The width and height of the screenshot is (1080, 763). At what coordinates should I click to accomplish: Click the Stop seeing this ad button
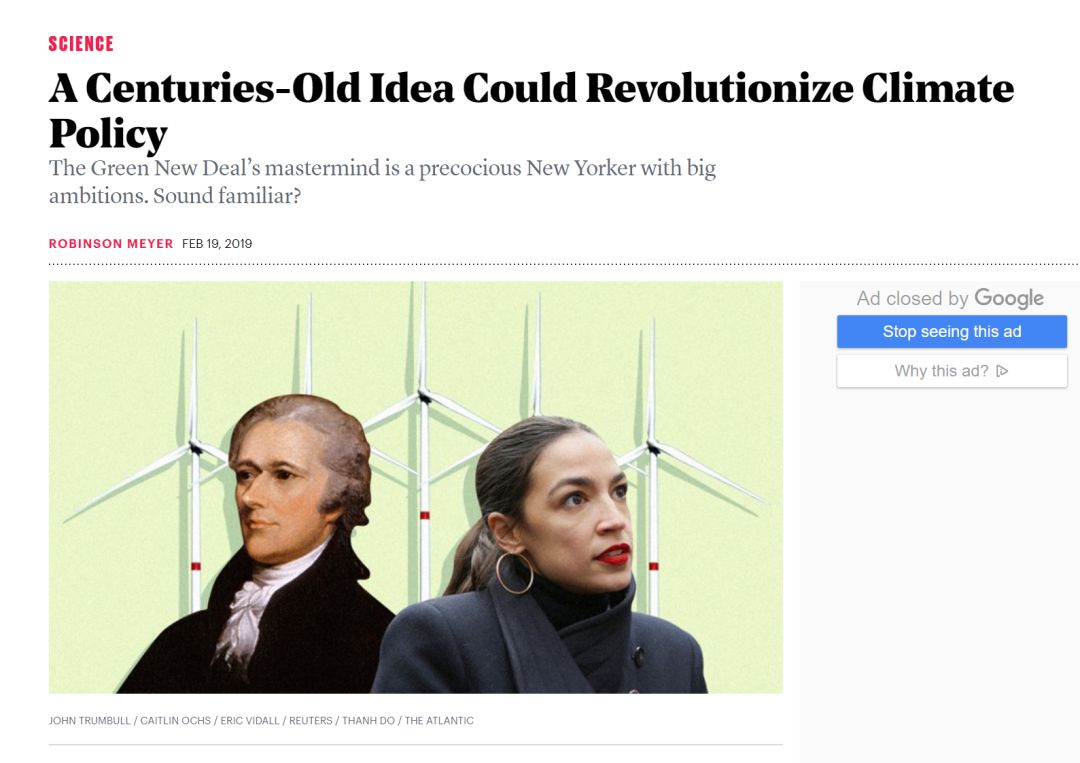coord(952,331)
